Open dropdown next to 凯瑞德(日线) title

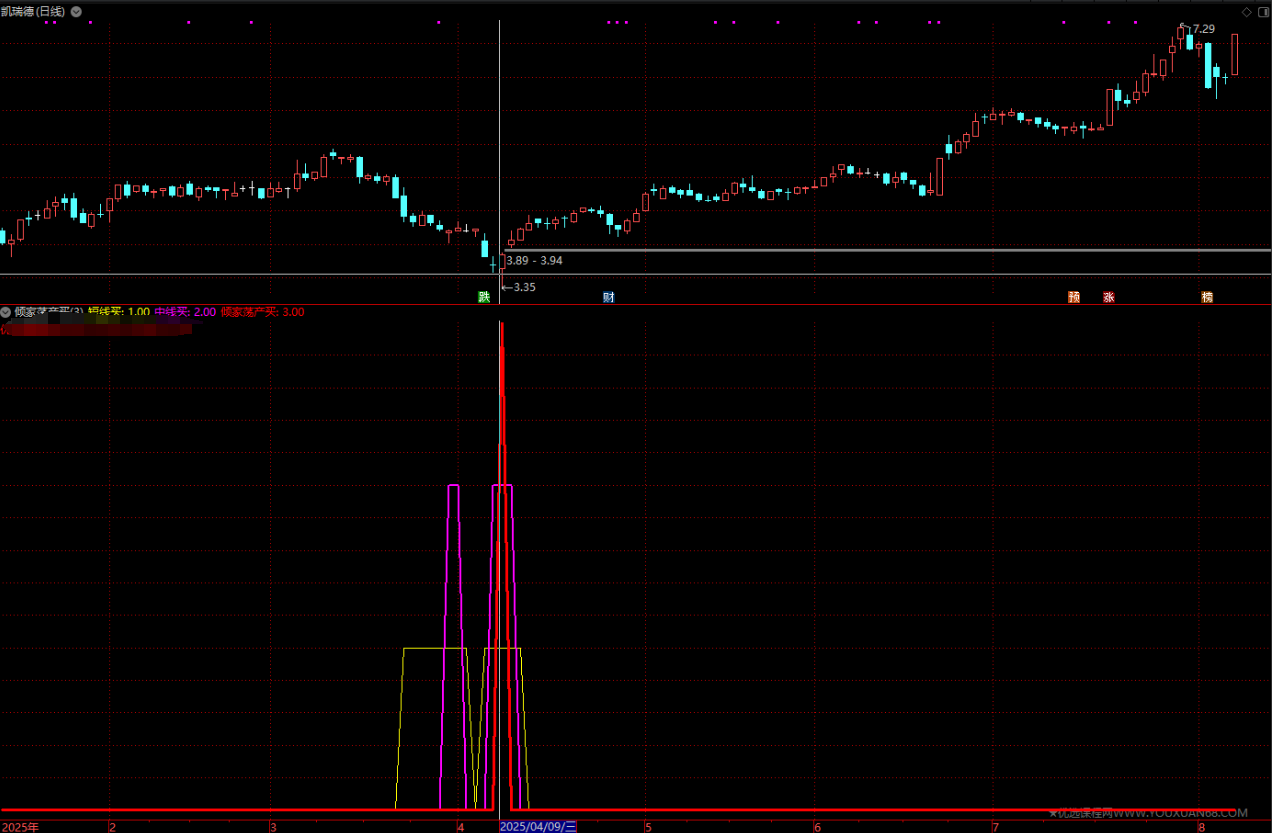click(78, 12)
